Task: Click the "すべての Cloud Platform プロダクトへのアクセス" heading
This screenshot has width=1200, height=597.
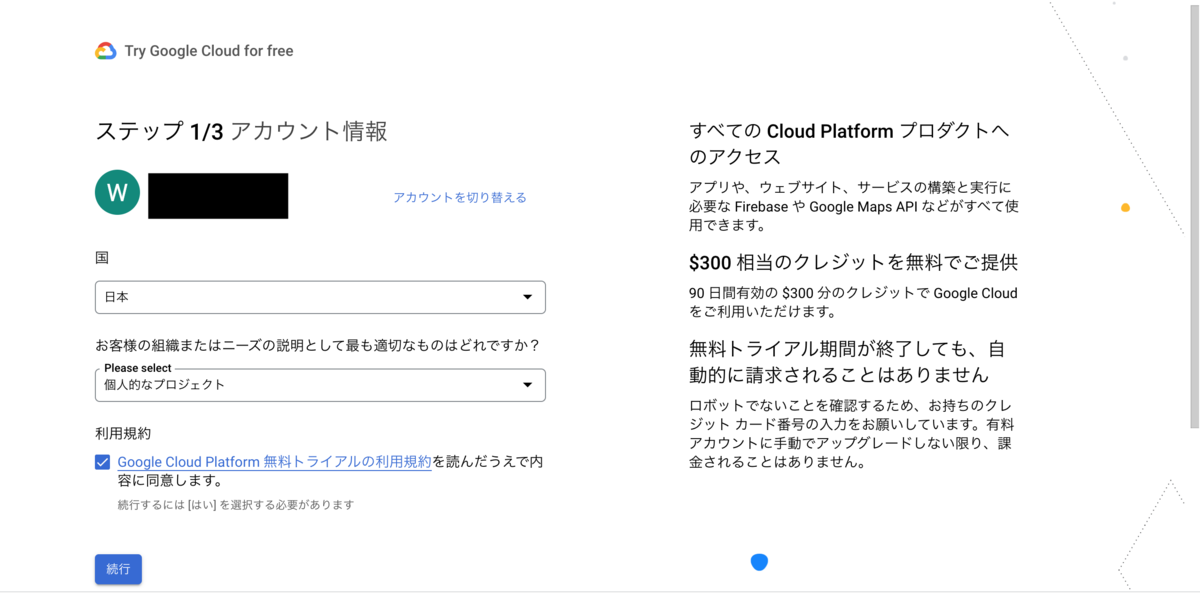Action: click(x=852, y=144)
